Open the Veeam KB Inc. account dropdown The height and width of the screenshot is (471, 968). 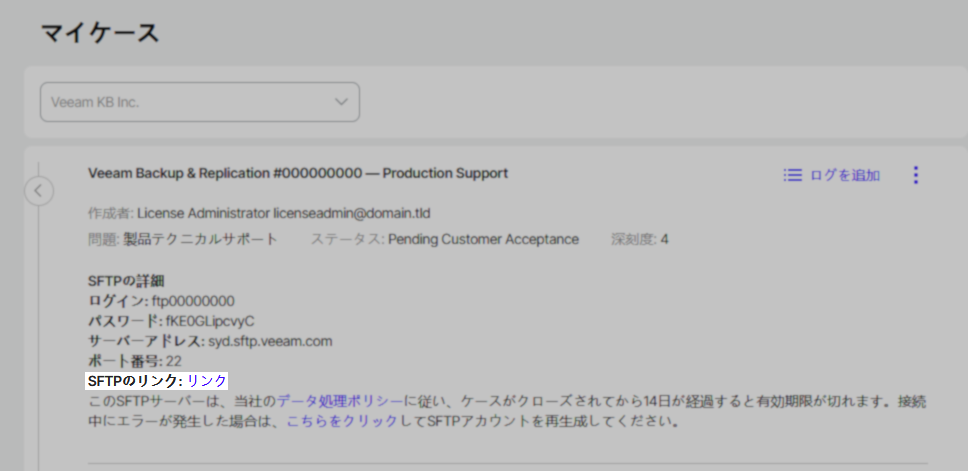click(199, 102)
